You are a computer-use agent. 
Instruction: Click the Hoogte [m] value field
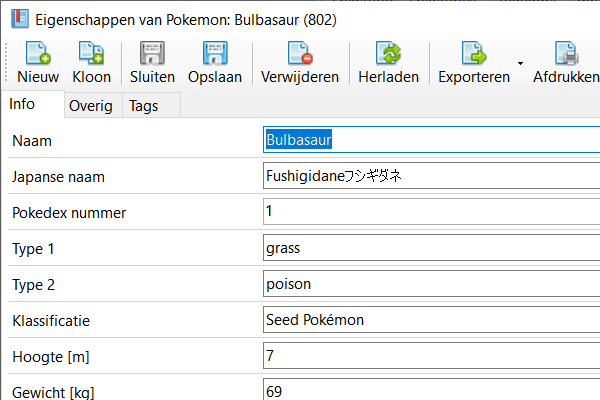coord(430,356)
